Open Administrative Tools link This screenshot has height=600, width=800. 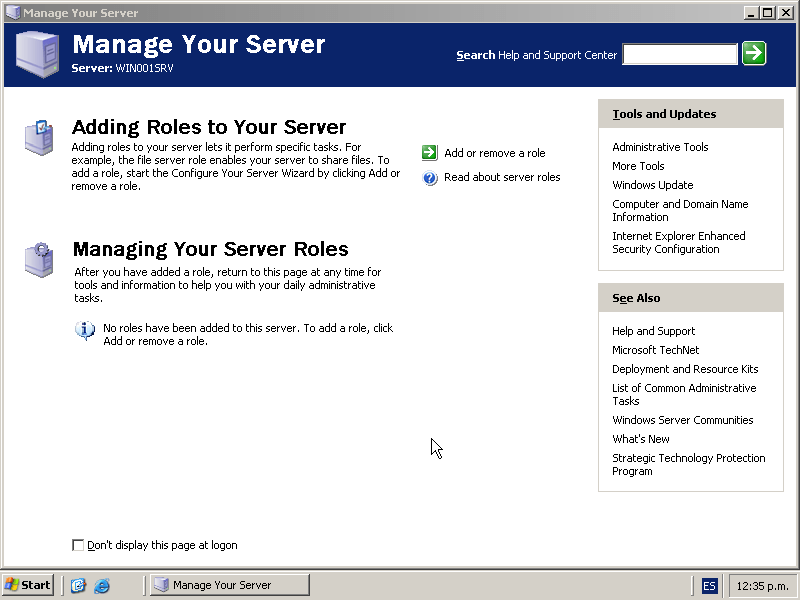pyautogui.click(x=660, y=147)
